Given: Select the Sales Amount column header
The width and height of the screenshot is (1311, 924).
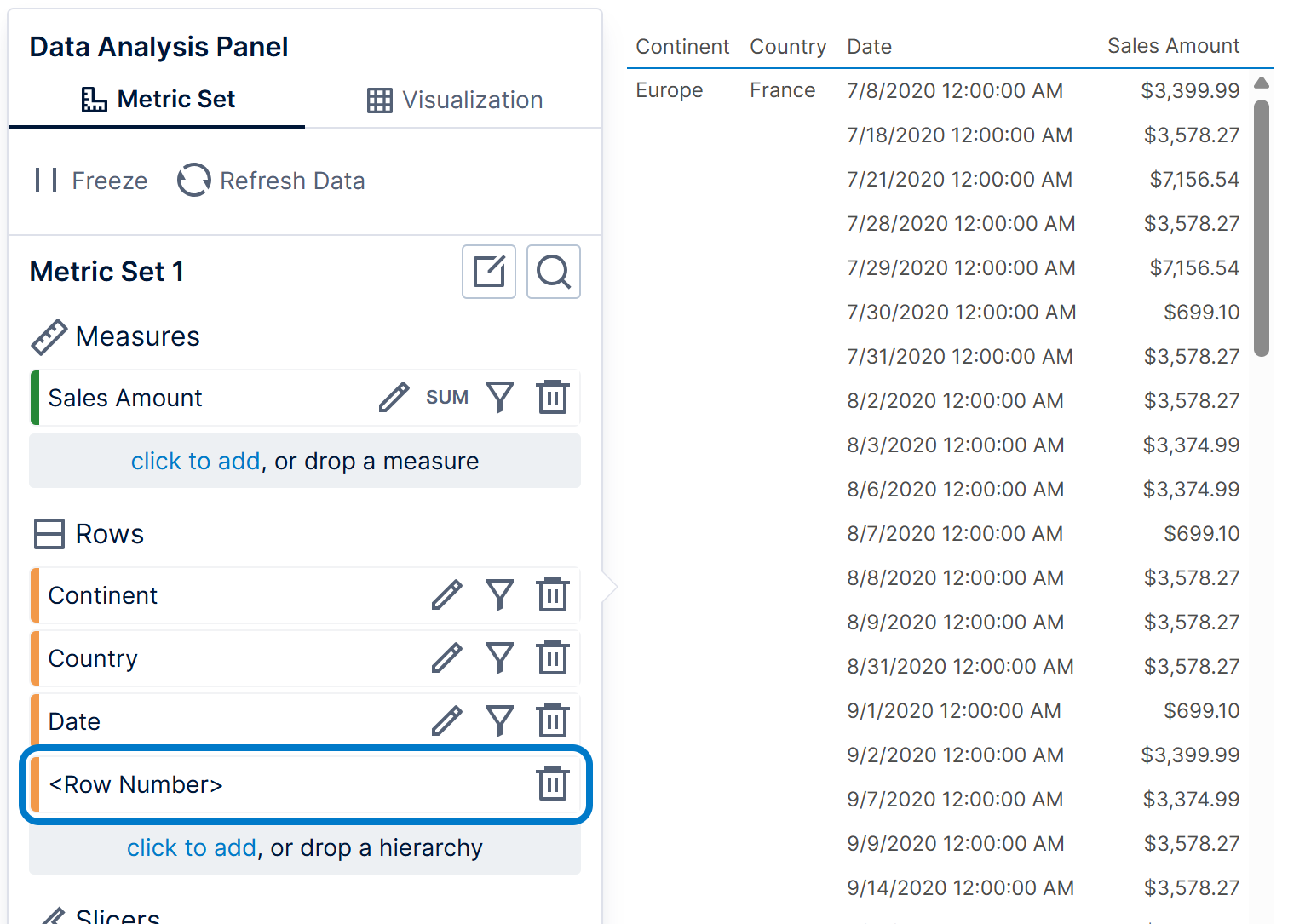Looking at the screenshot, I should pyautogui.click(x=1173, y=46).
